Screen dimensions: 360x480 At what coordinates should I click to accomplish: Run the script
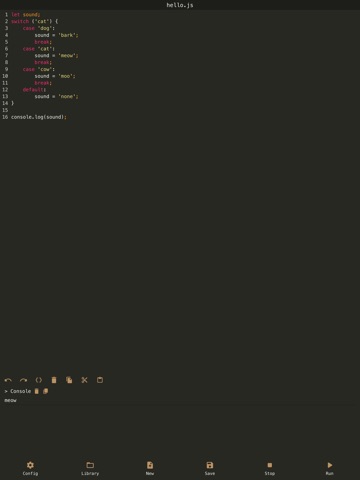330,468
